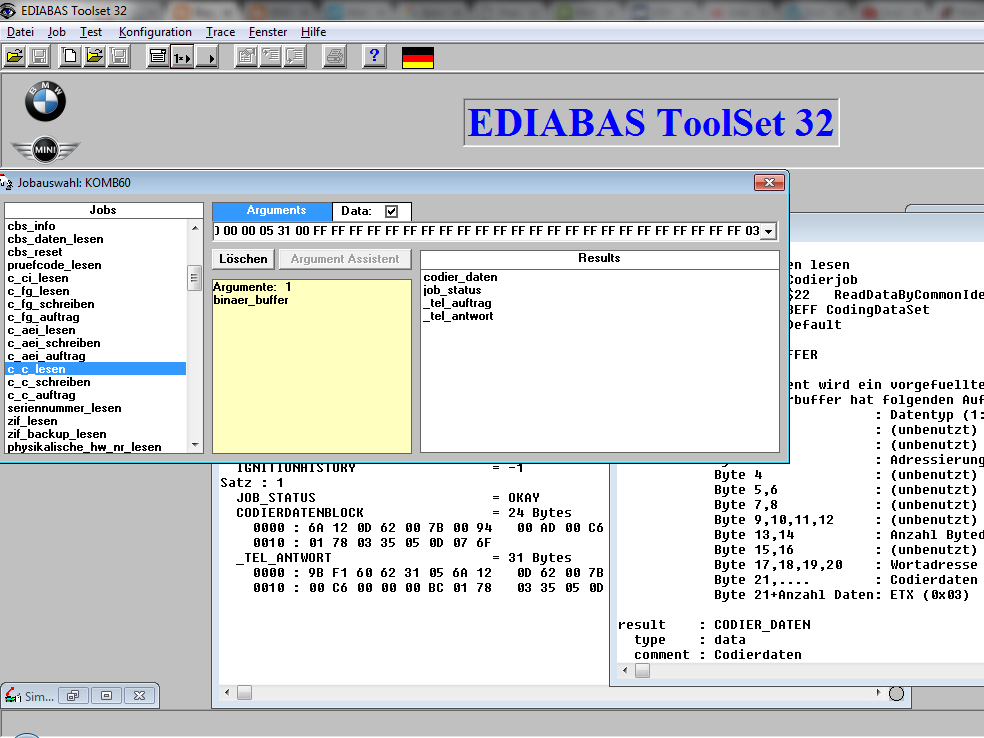Close the Jobauswahl KOMB60 dialog
Viewport: 984px width, 738px height.
click(x=769, y=183)
